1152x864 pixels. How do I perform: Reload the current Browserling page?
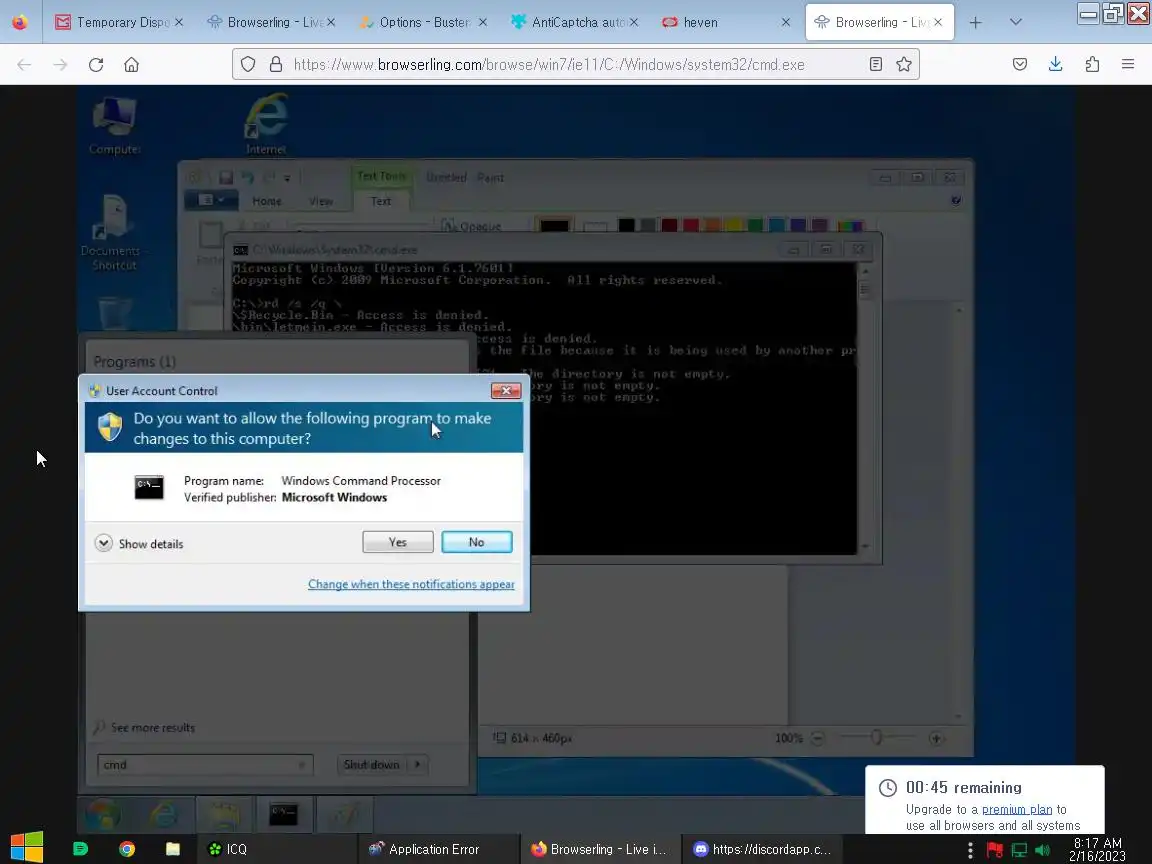tap(96, 65)
